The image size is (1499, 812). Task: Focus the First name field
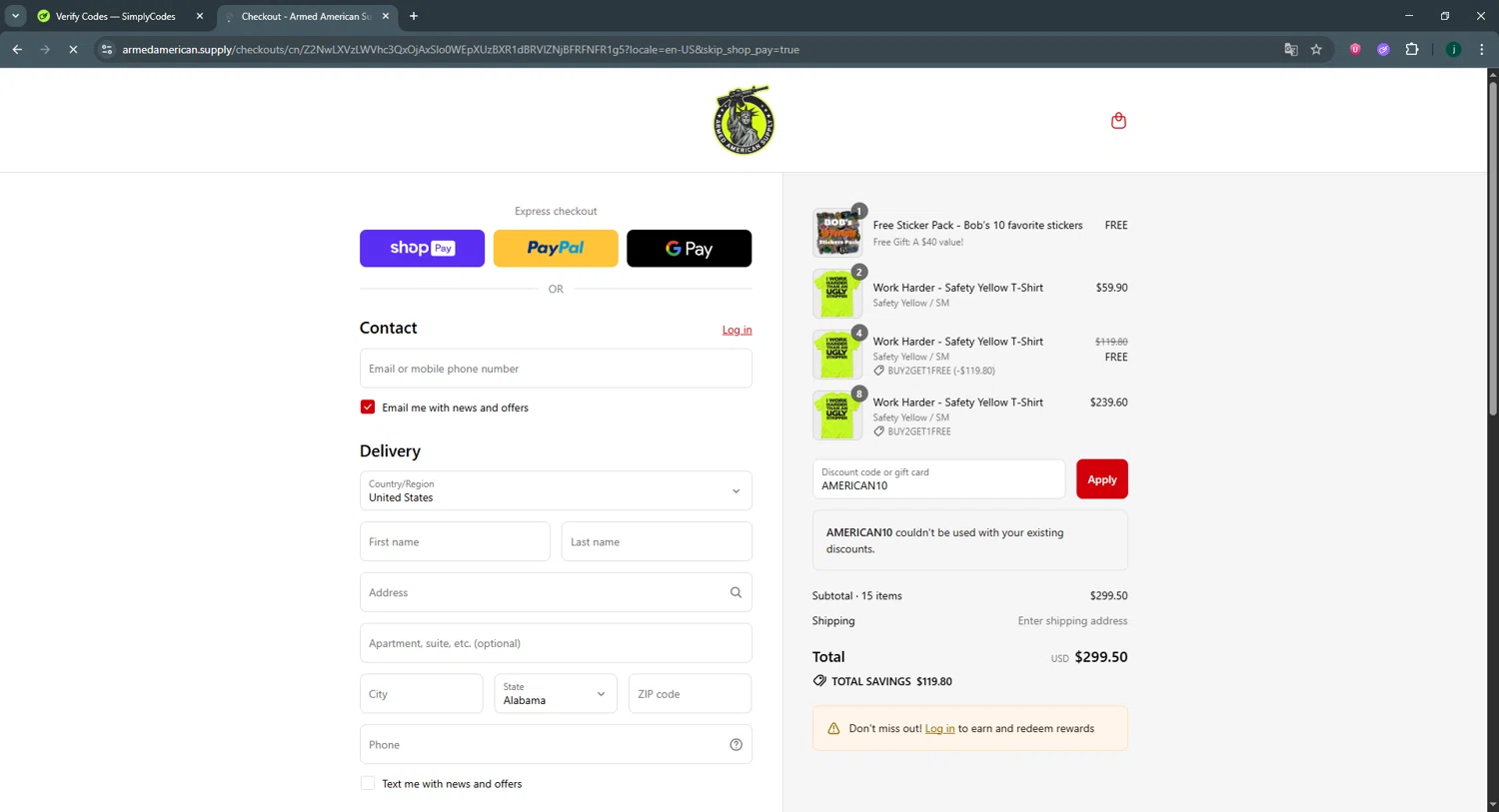(x=455, y=541)
